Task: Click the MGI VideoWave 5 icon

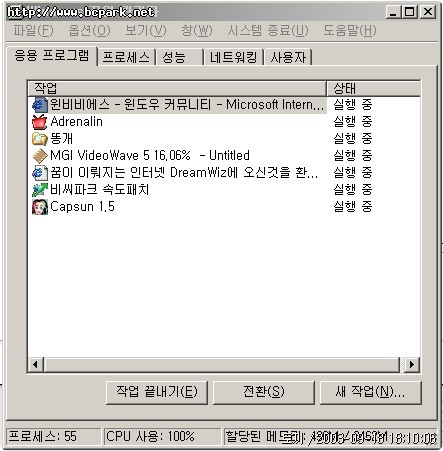Action: [40, 156]
